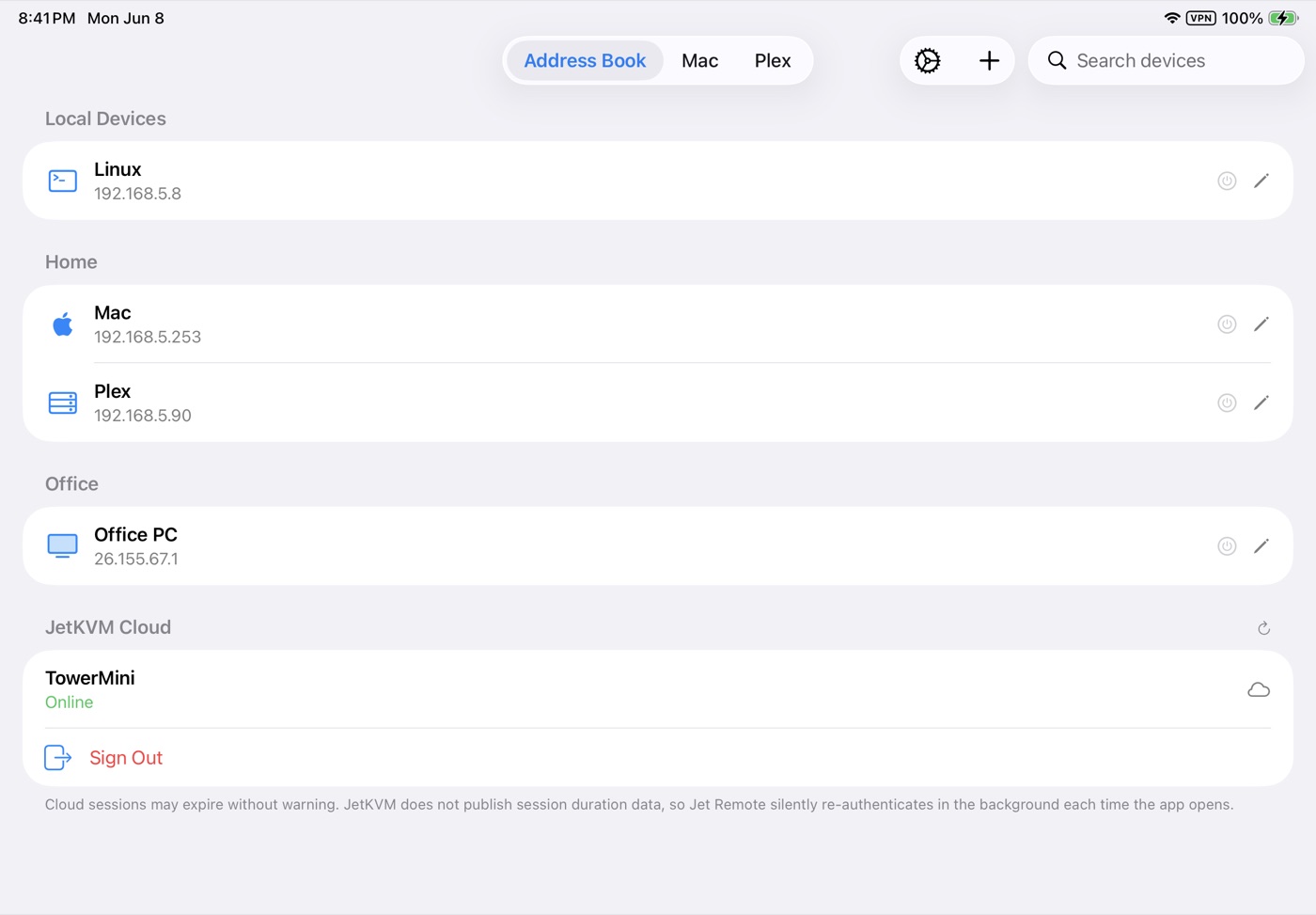Select the Mac device name in Home

pyautogui.click(x=113, y=312)
